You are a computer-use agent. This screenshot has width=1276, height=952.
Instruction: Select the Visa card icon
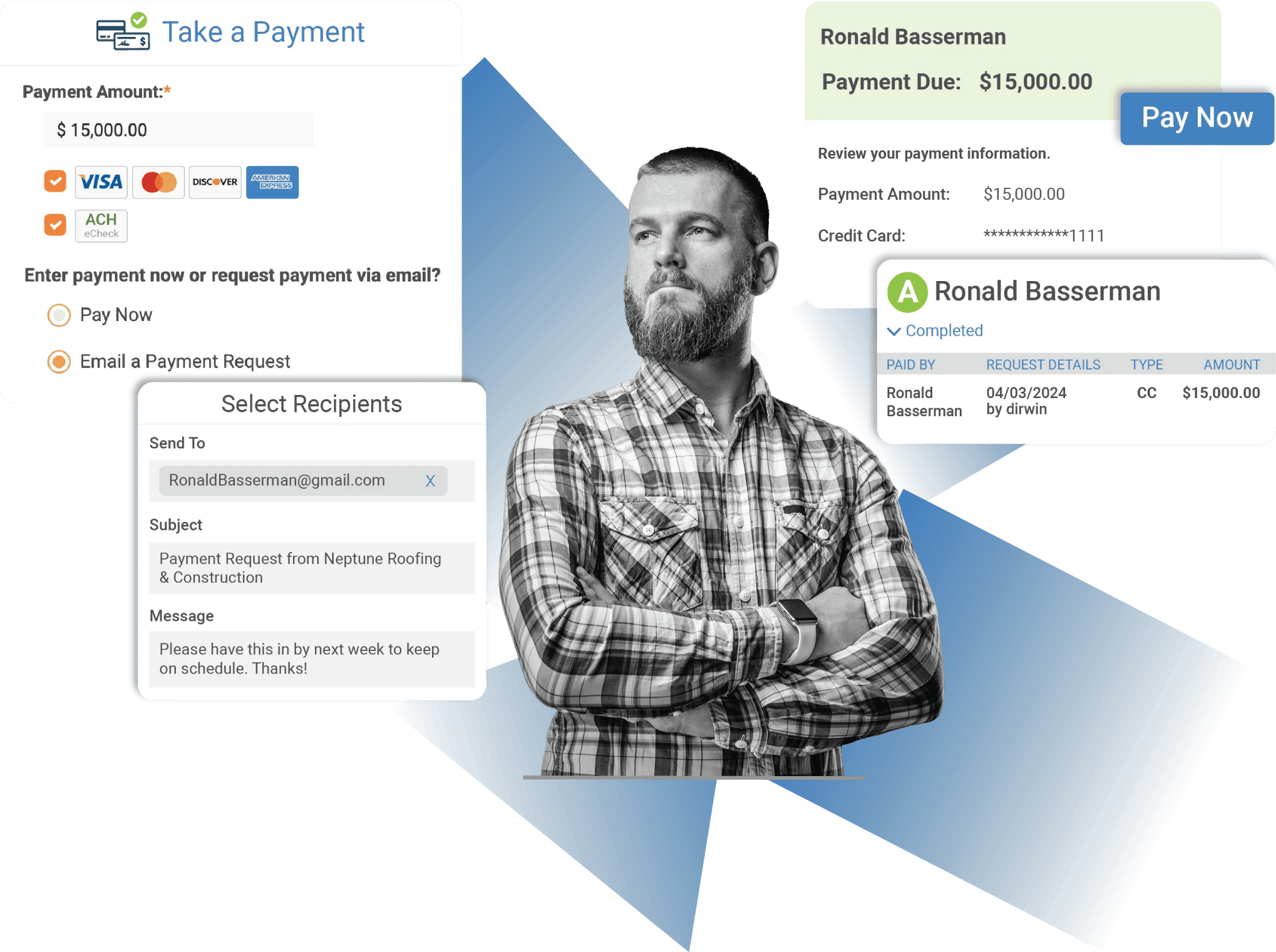(x=101, y=180)
